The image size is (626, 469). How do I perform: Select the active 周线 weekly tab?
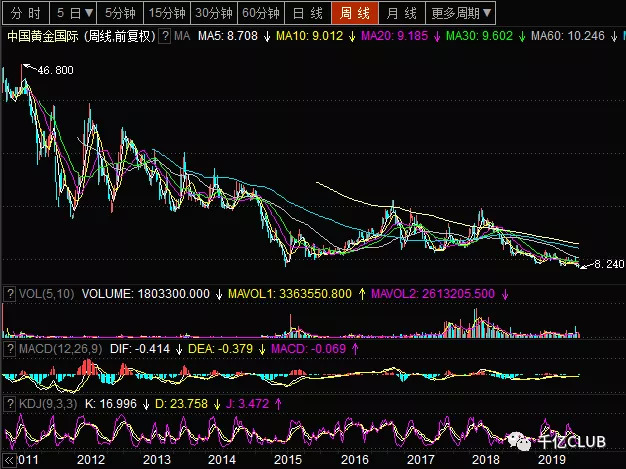click(x=355, y=13)
